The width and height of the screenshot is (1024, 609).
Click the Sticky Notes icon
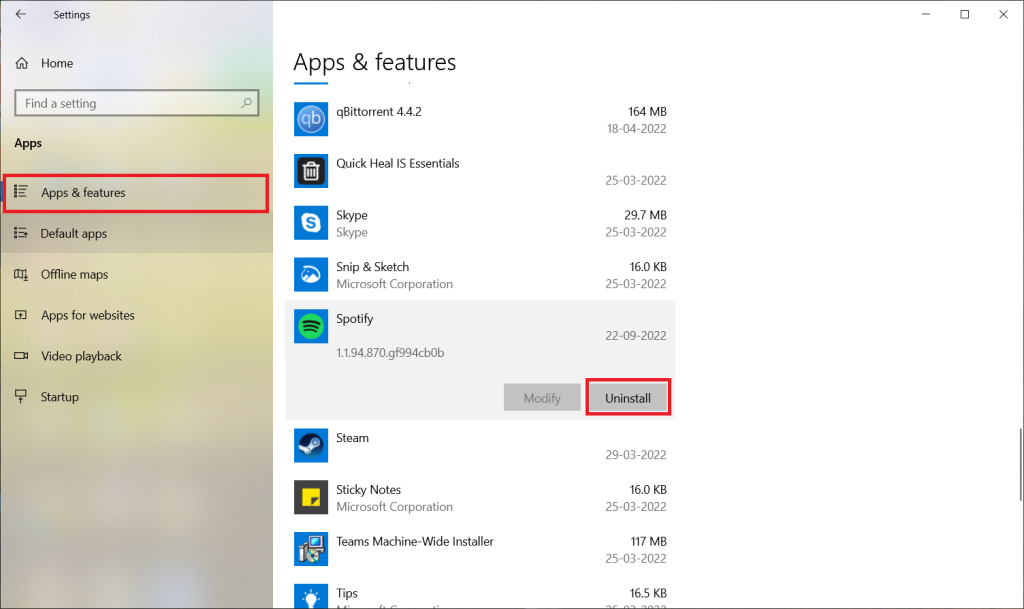pyautogui.click(x=311, y=497)
